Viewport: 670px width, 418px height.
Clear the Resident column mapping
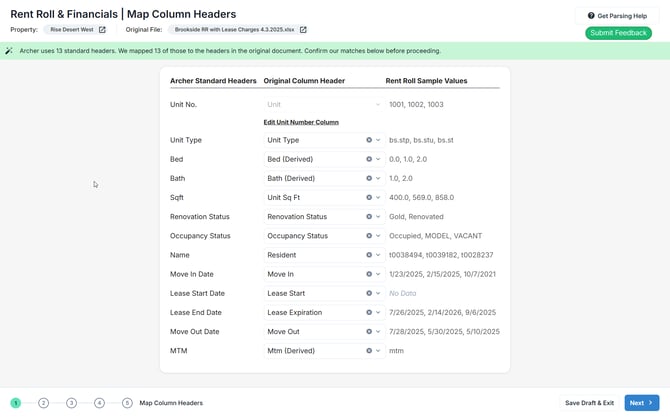click(x=369, y=255)
